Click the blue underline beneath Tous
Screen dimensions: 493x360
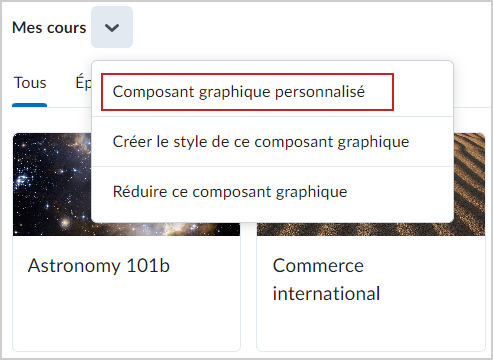click(30, 105)
